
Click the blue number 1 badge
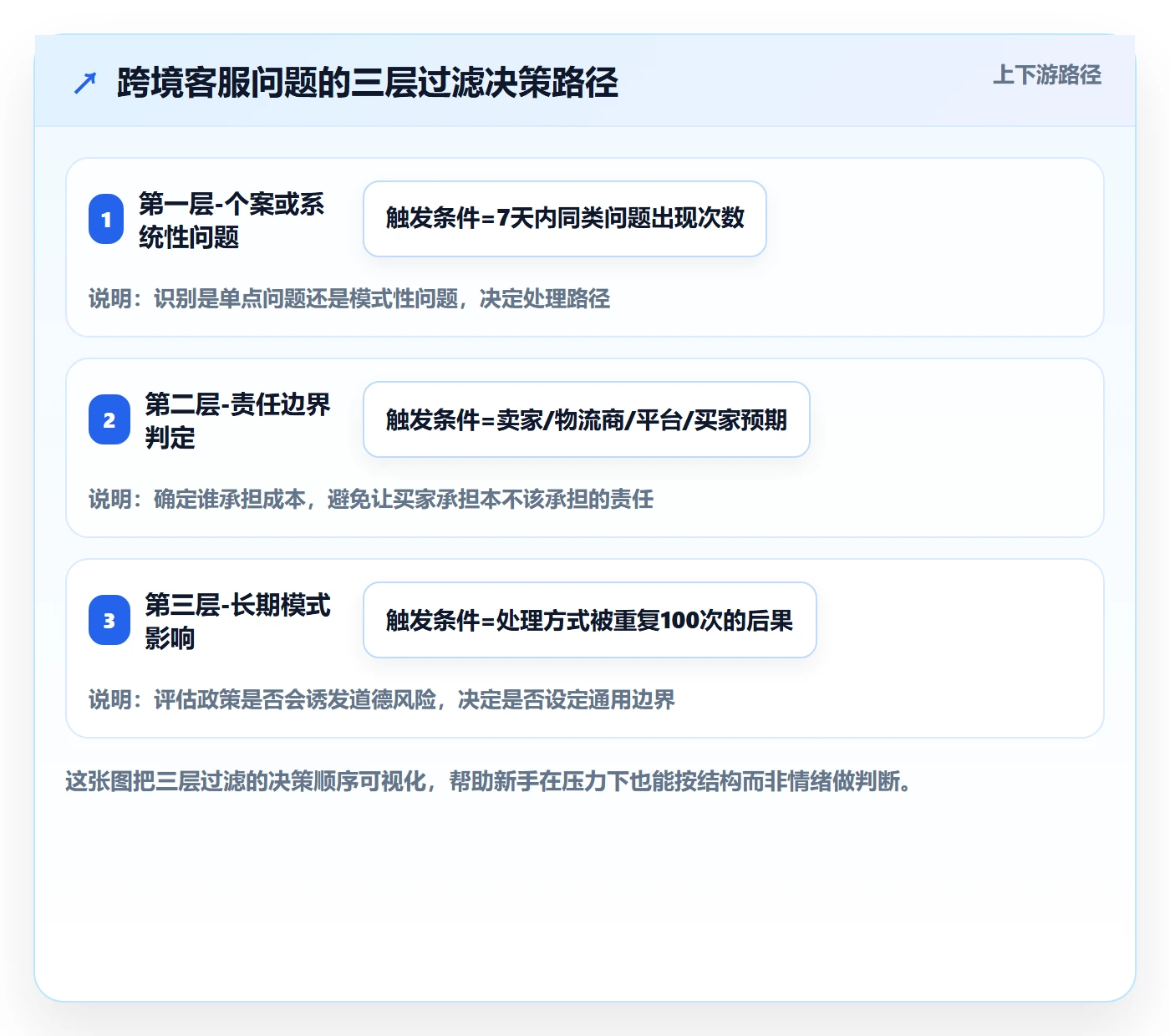pyautogui.click(x=106, y=220)
